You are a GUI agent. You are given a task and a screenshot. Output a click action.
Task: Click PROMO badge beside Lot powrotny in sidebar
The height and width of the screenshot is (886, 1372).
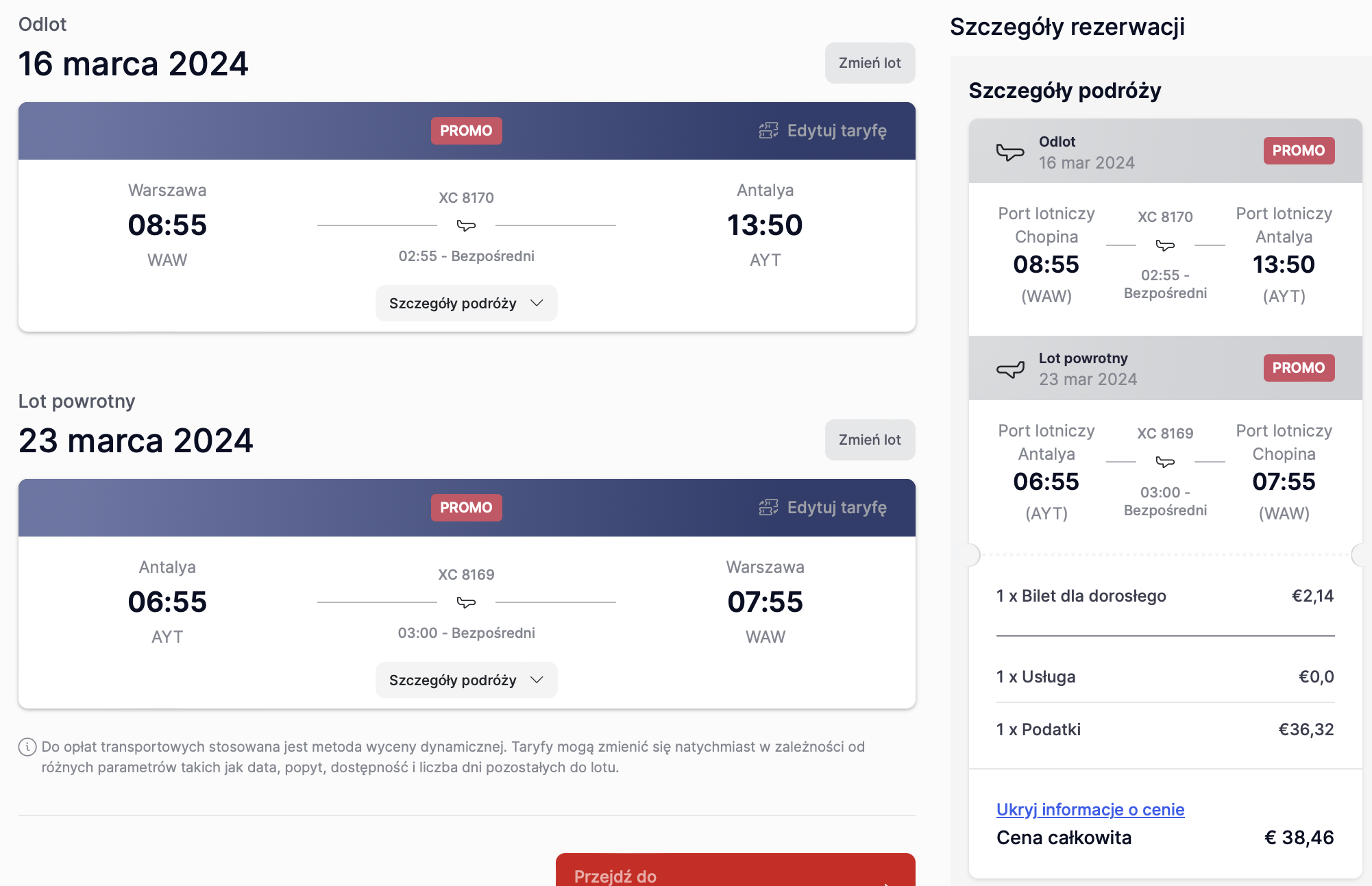pos(1299,367)
